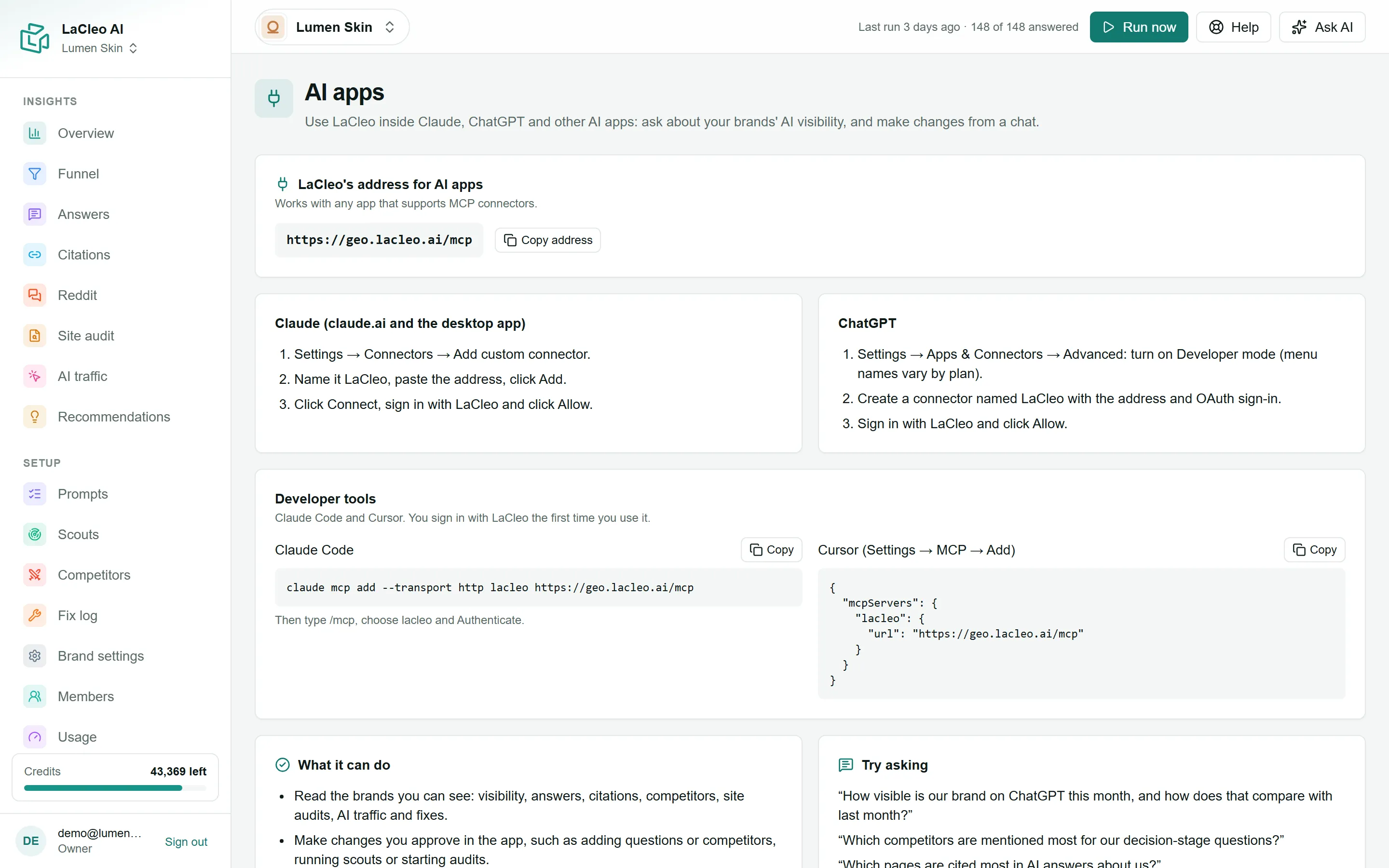Click Copy address button
The image size is (1389, 868).
click(547, 240)
